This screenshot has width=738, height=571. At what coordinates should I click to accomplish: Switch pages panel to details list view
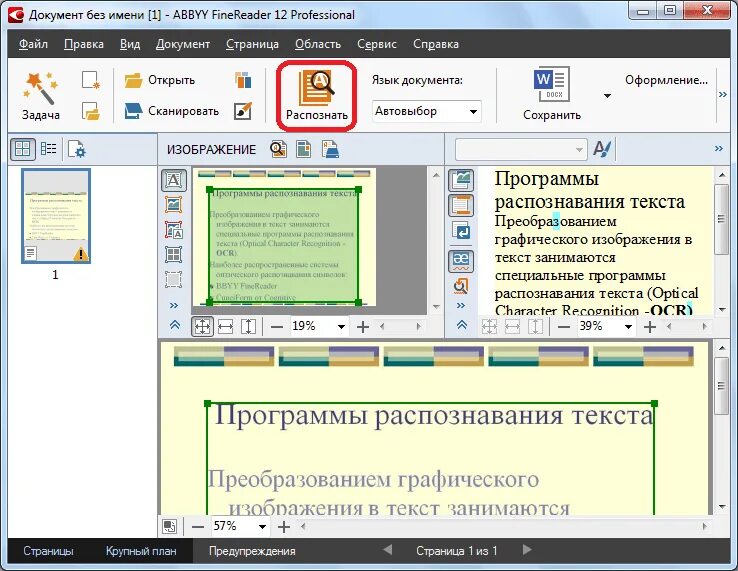click(48, 149)
